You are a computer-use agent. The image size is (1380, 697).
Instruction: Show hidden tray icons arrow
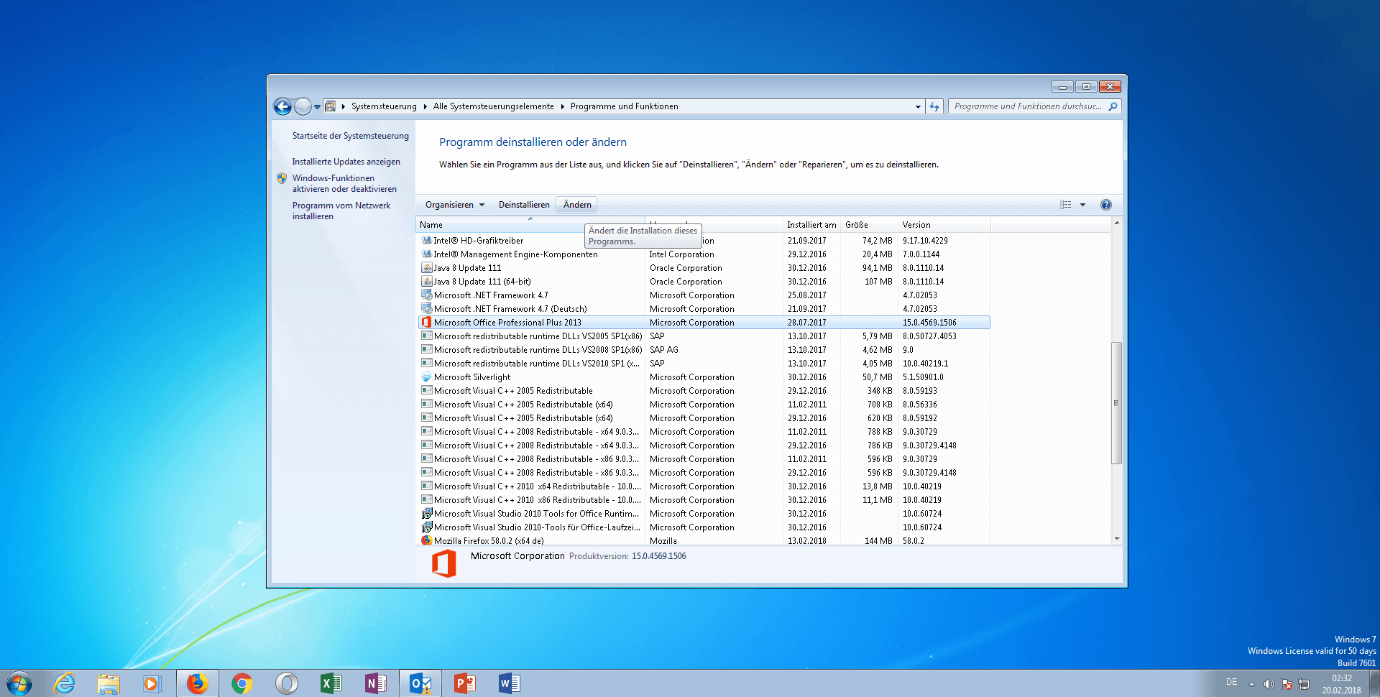click(x=1251, y=684)
